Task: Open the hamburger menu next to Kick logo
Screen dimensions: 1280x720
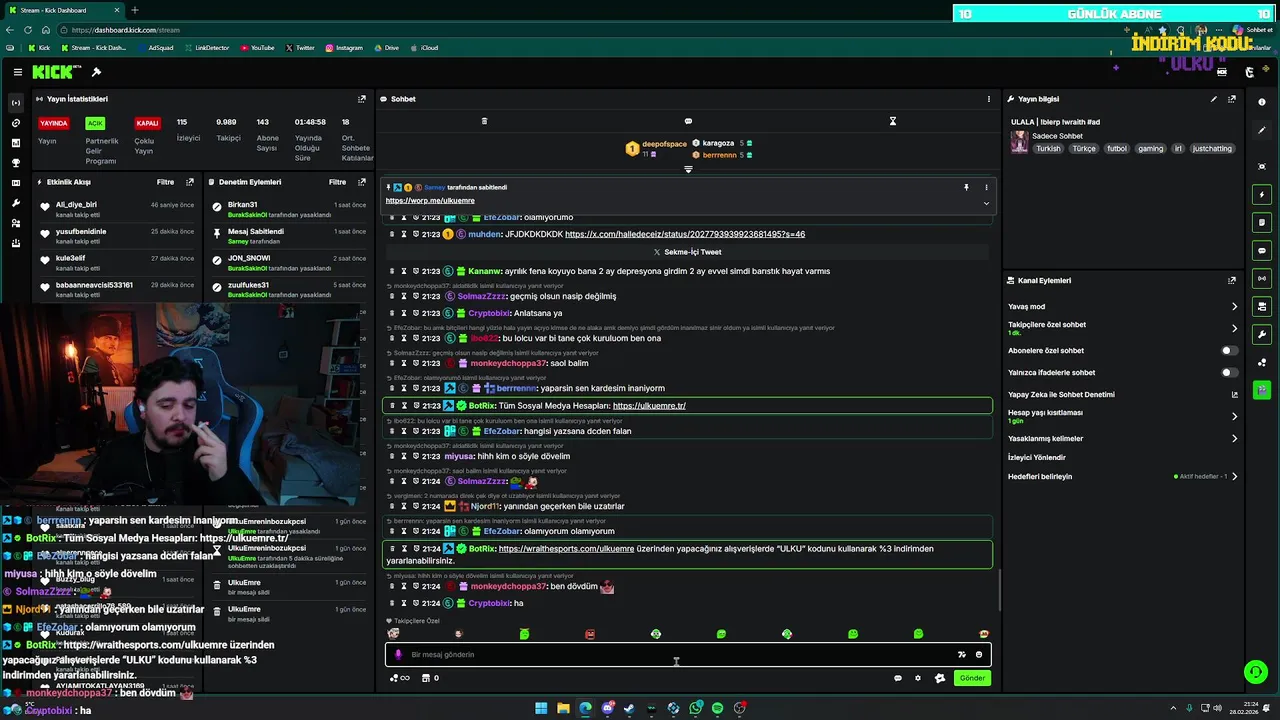Action: tap(18, 72)
